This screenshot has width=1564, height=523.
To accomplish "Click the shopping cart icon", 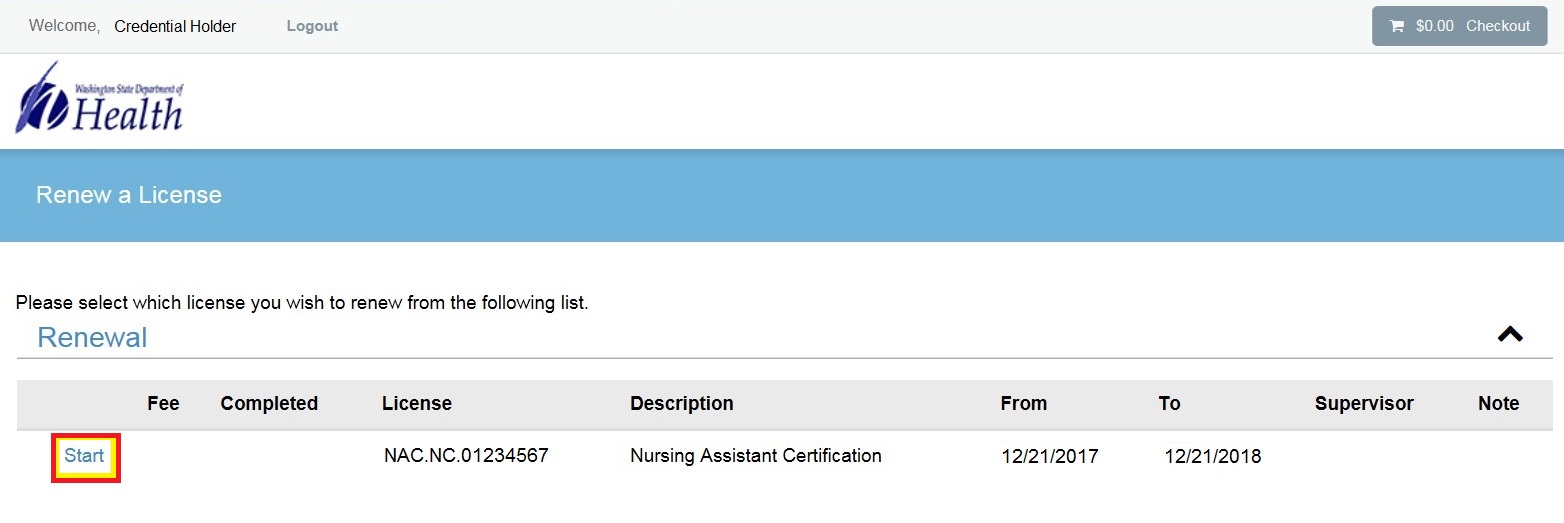I will pyautogui.click(x=1396, y=26).
